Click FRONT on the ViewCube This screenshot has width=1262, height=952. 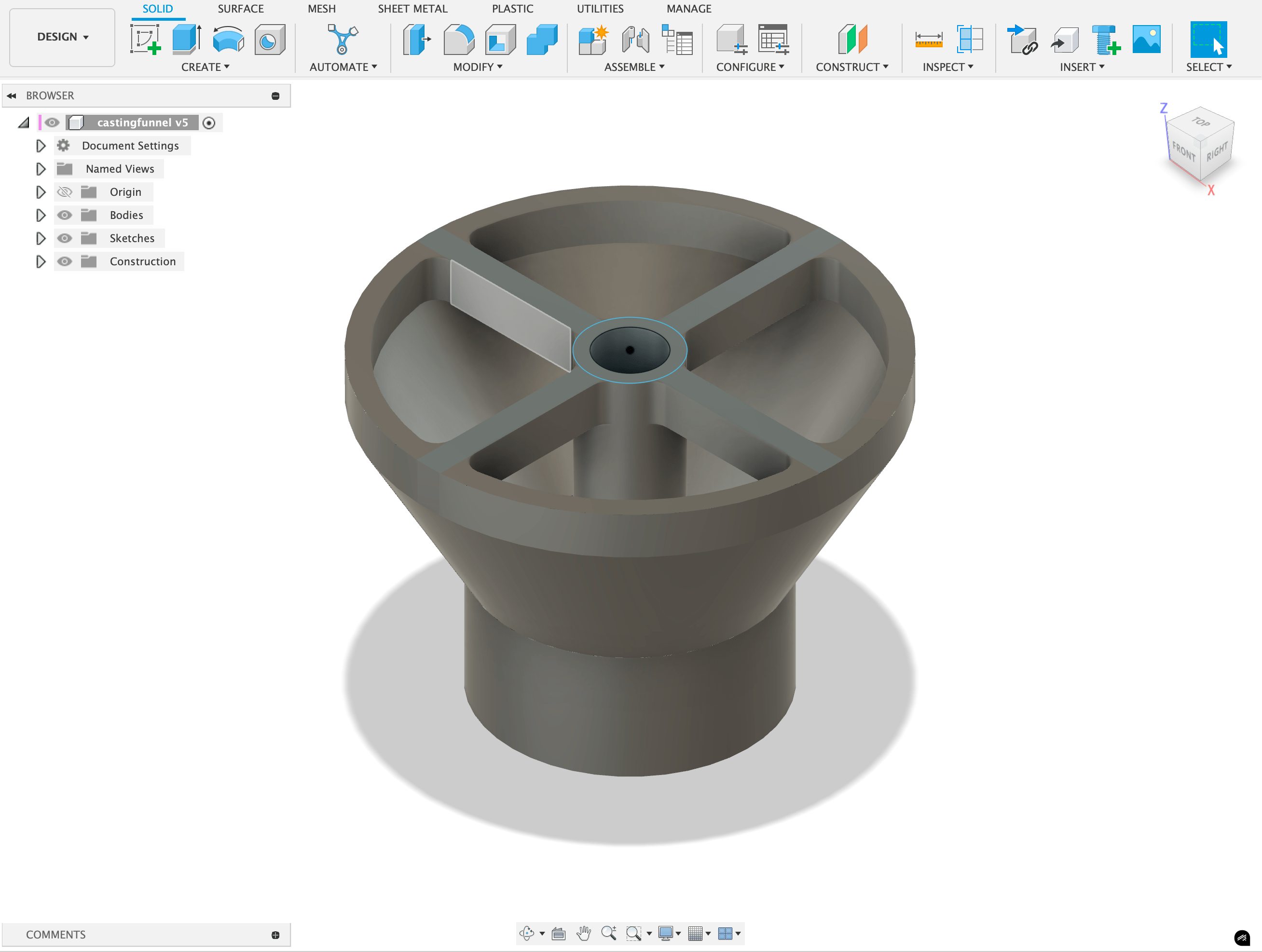[1185, 152]
